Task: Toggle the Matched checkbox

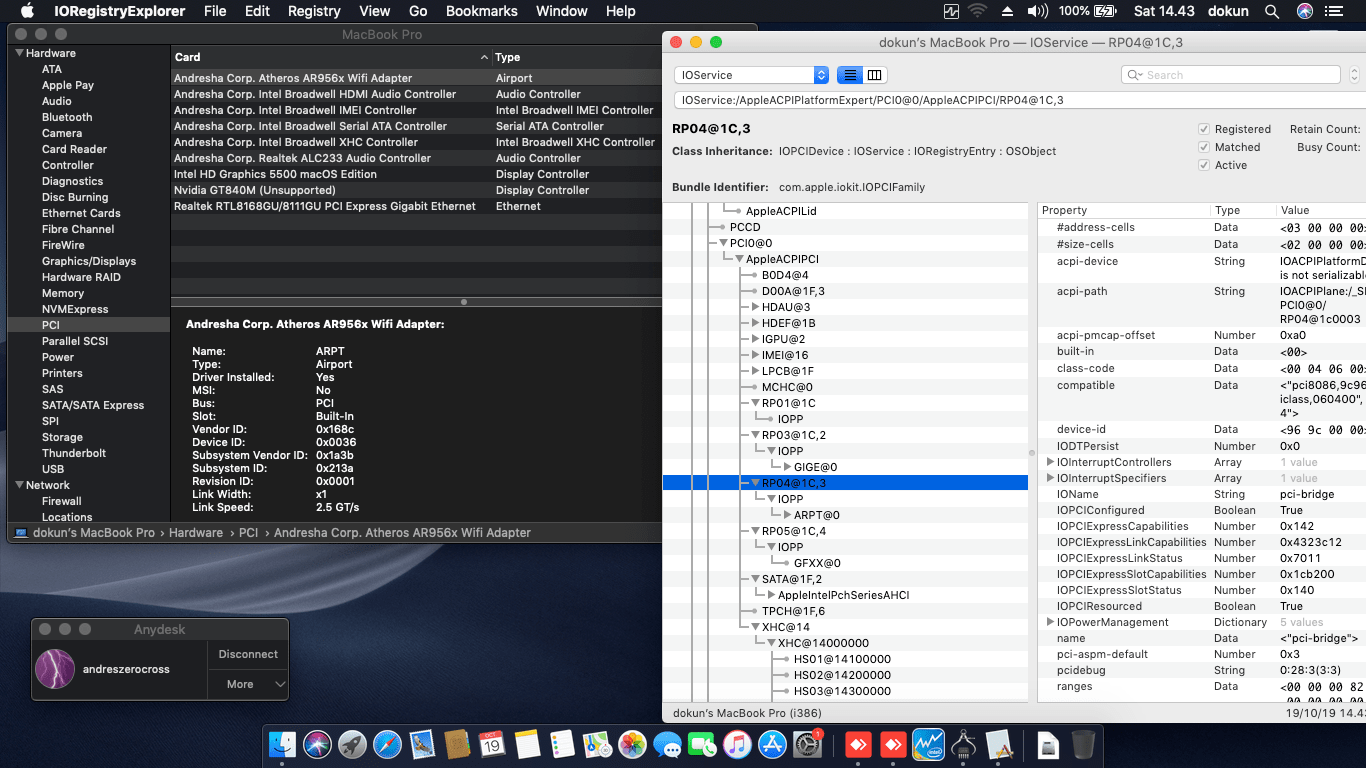Action: pyautogui.click(x=1204, y=147)
